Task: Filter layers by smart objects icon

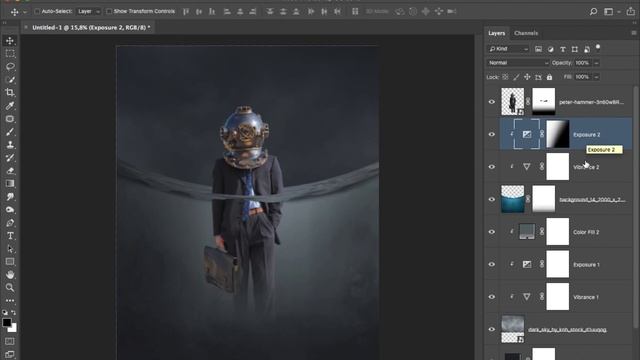Action: tap(587, 49)
